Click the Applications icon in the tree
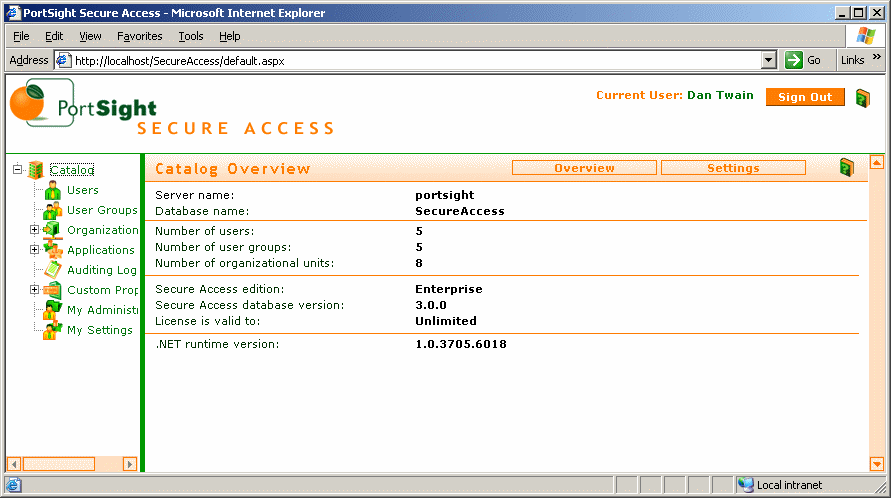This screenshot has height=498, width=891. tap(53, 250)
